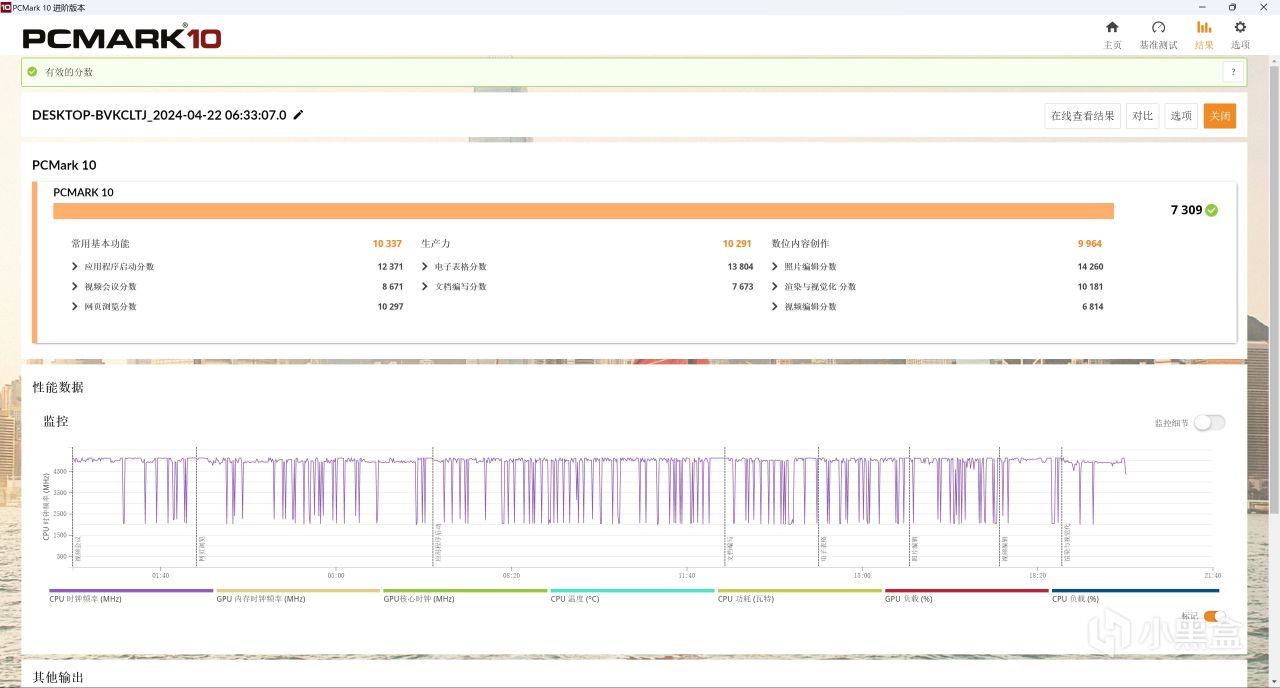The width and height of the screenshot is (1280, 688).
Task: Toggle the 标记 markers switch
Action: pos(1215,616)
